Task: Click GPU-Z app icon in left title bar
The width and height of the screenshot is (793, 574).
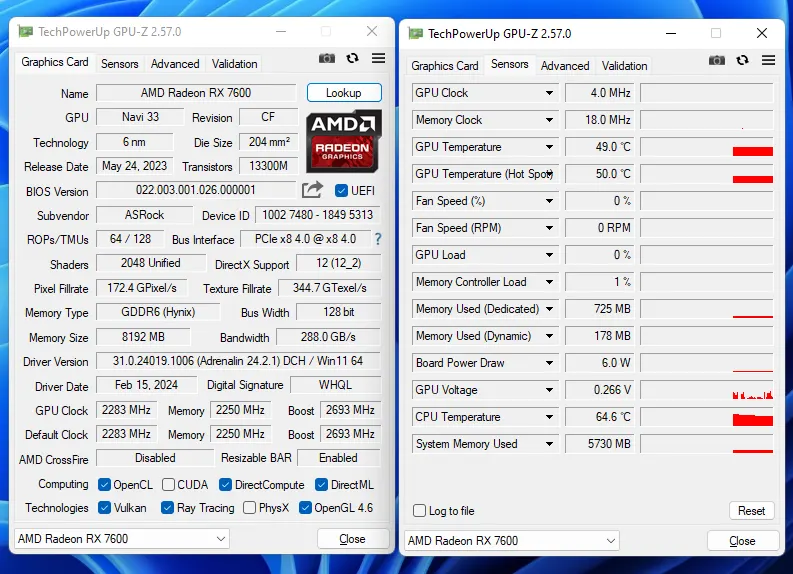Action: [x=25, y=31]
